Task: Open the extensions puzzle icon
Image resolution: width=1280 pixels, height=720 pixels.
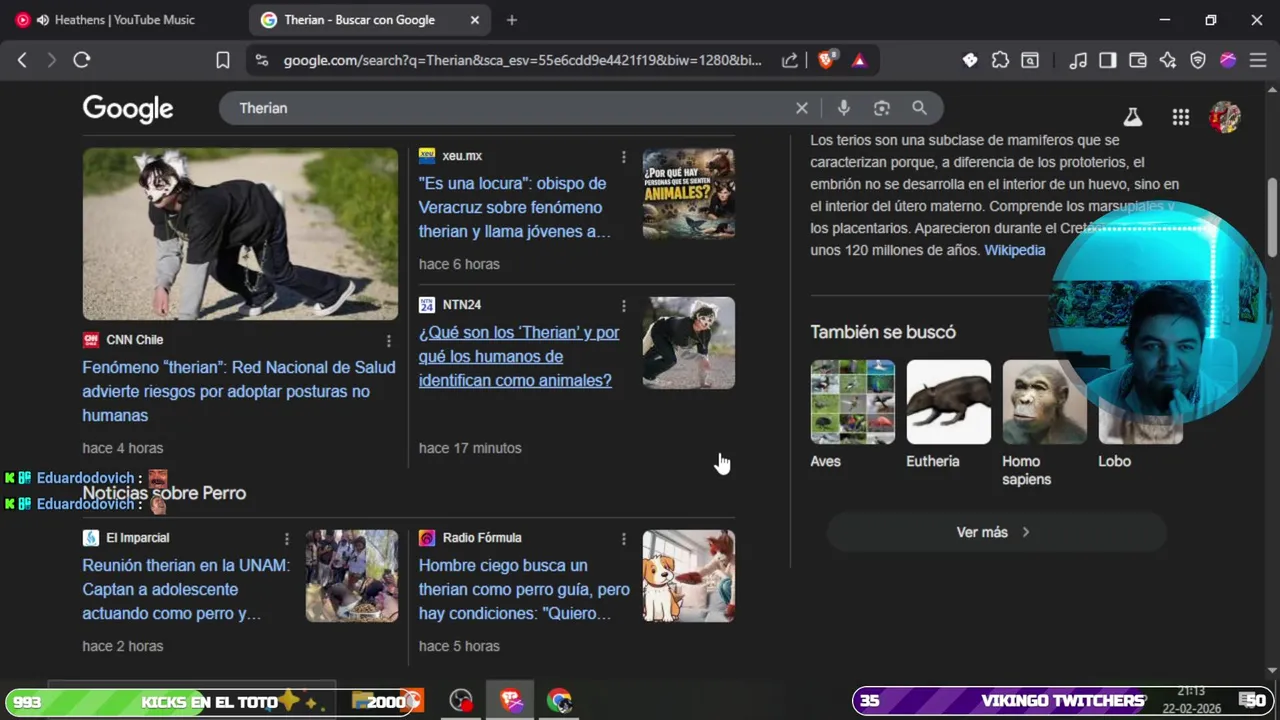Action: (1000, 60)
